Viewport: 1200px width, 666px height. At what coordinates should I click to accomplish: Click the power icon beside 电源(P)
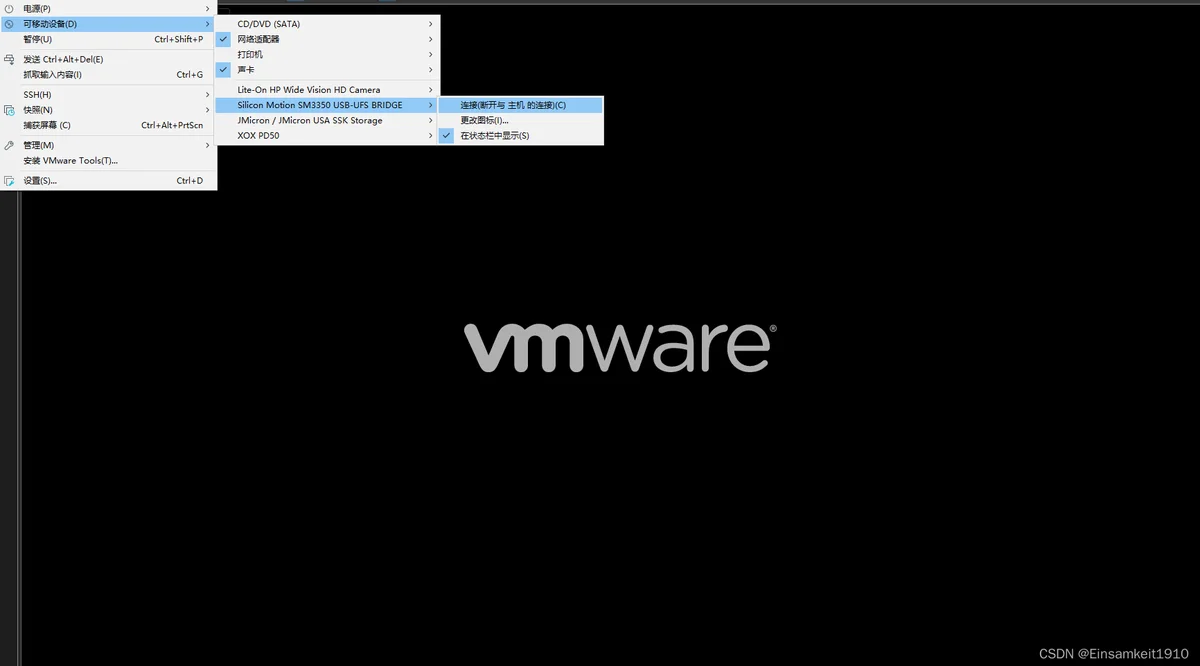coord(9,8)
